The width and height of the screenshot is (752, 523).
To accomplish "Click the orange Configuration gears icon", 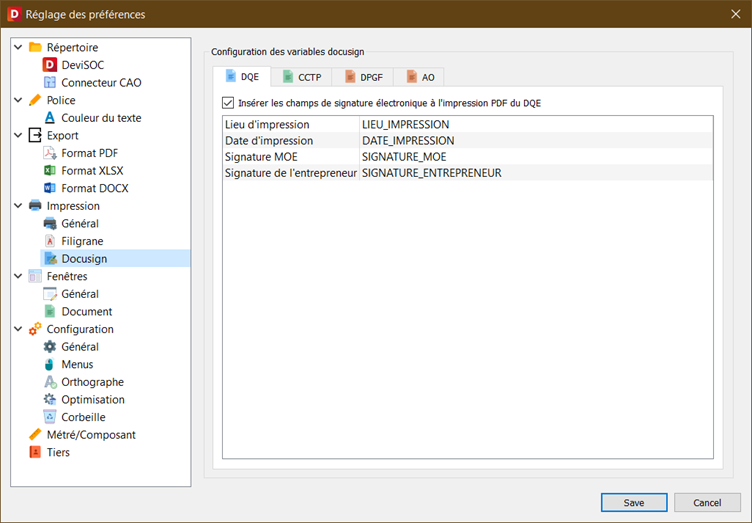I will (35, 329).
